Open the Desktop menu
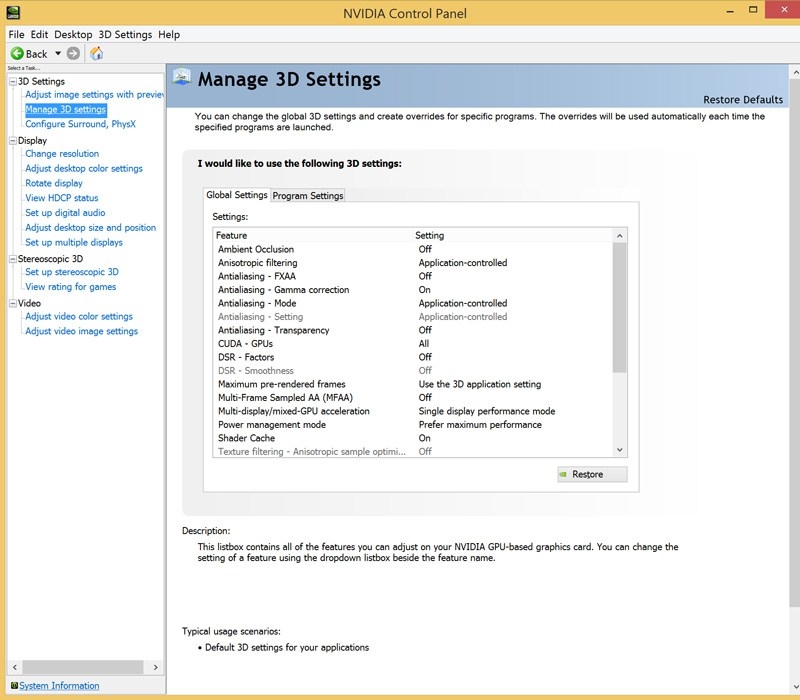Screen dimensions: 800x700 tap(73, 34)
